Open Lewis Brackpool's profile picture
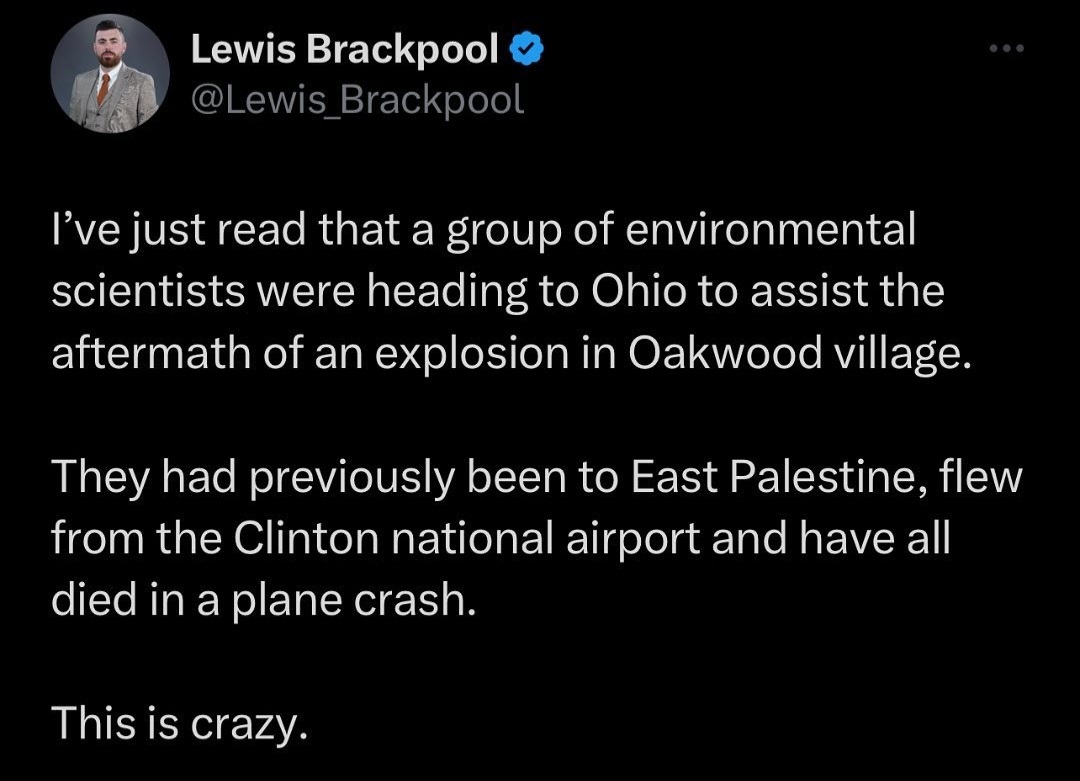 point(110,74)
